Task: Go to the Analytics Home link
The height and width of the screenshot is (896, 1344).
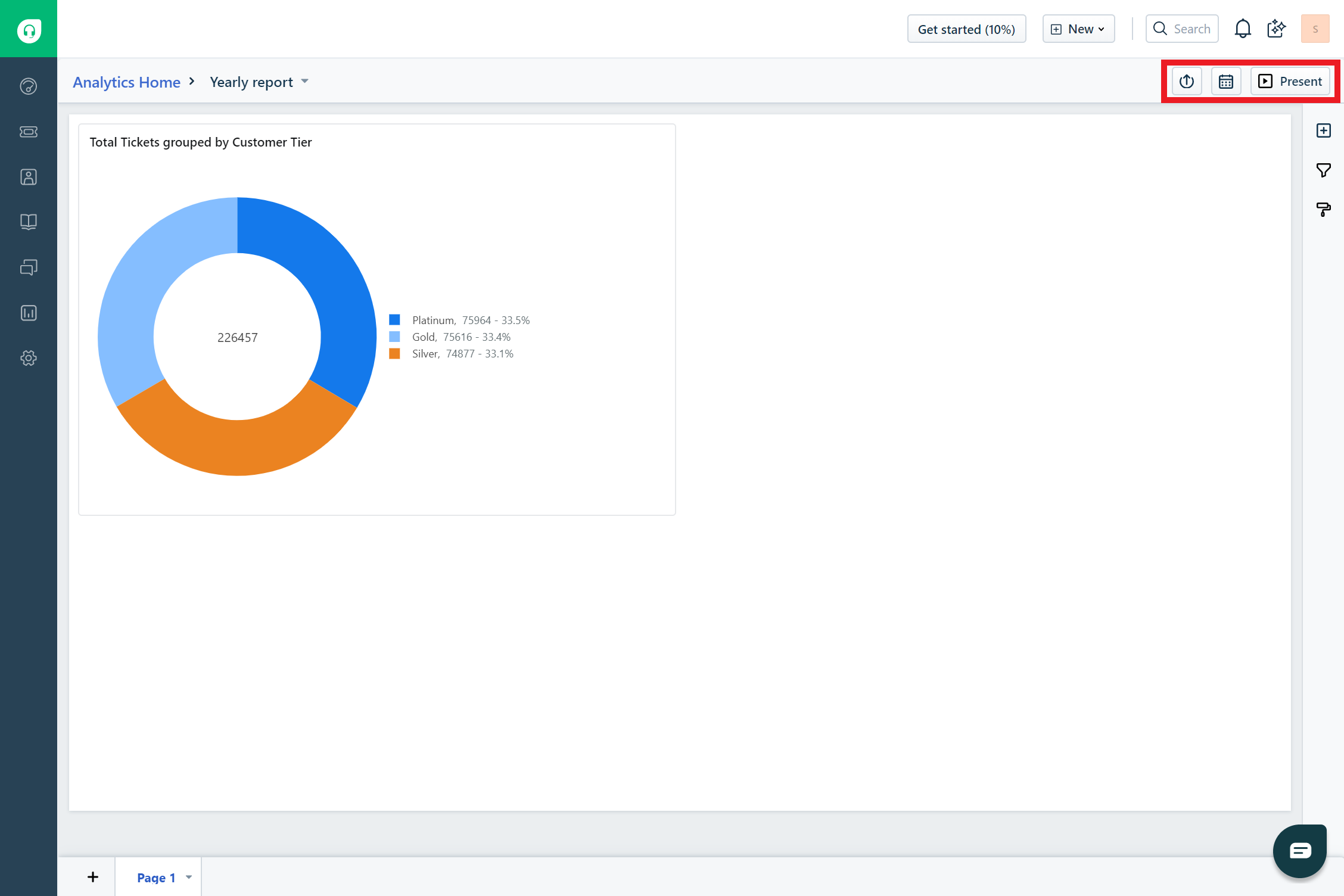Action: tap(126, 82)
